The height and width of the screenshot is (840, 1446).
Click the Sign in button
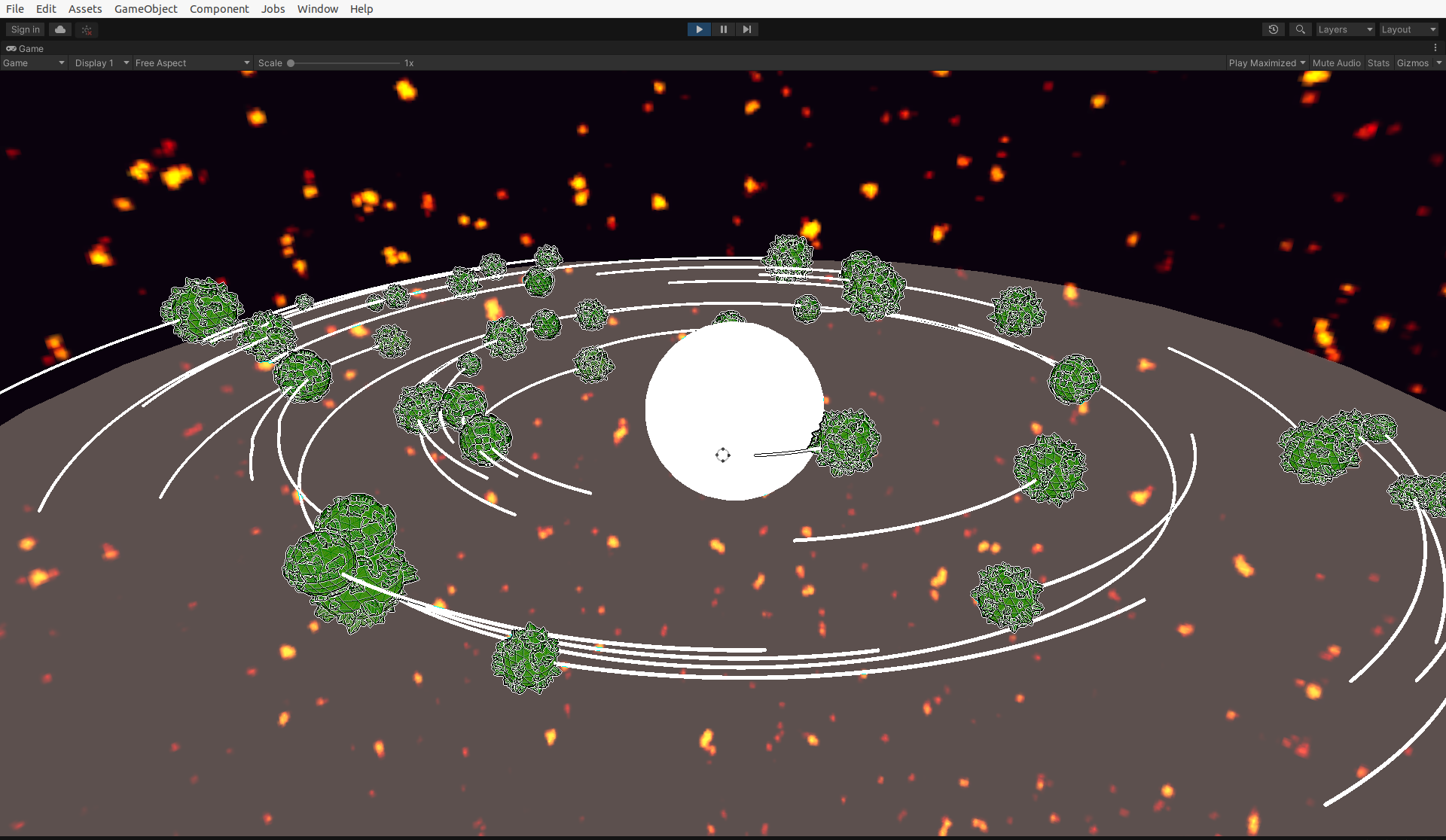coord(26,29)
